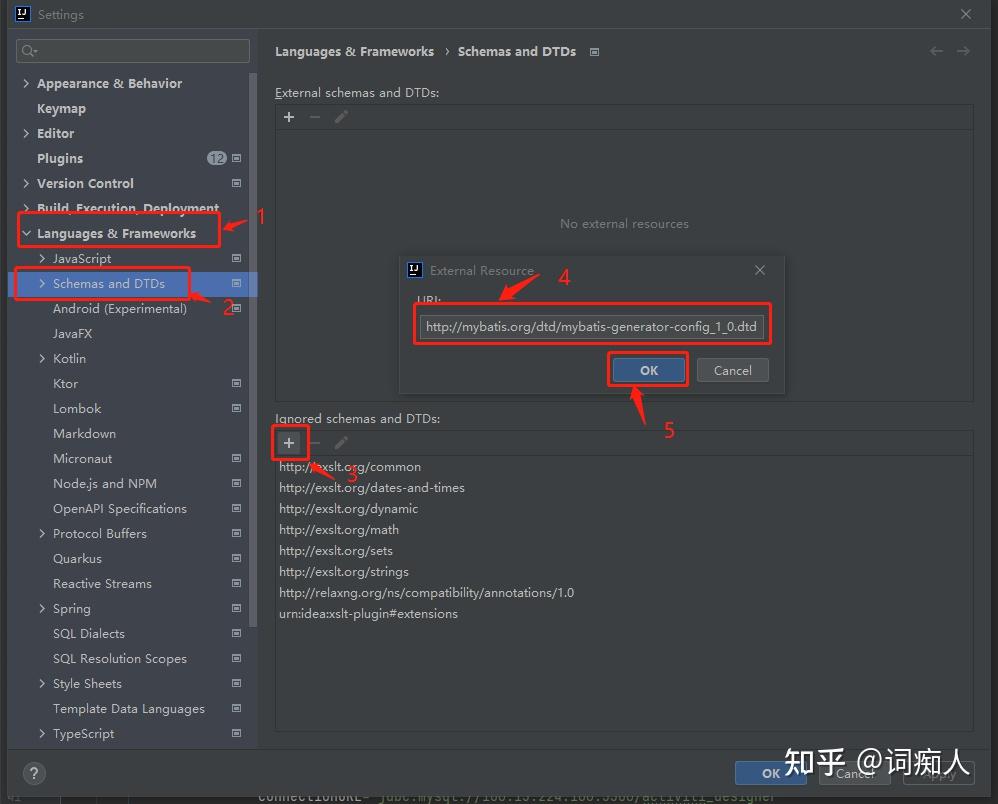Click the pencil icon in Ignored schemas toolbar
Viewport: 998px width, 804px height.
point(340,442)
